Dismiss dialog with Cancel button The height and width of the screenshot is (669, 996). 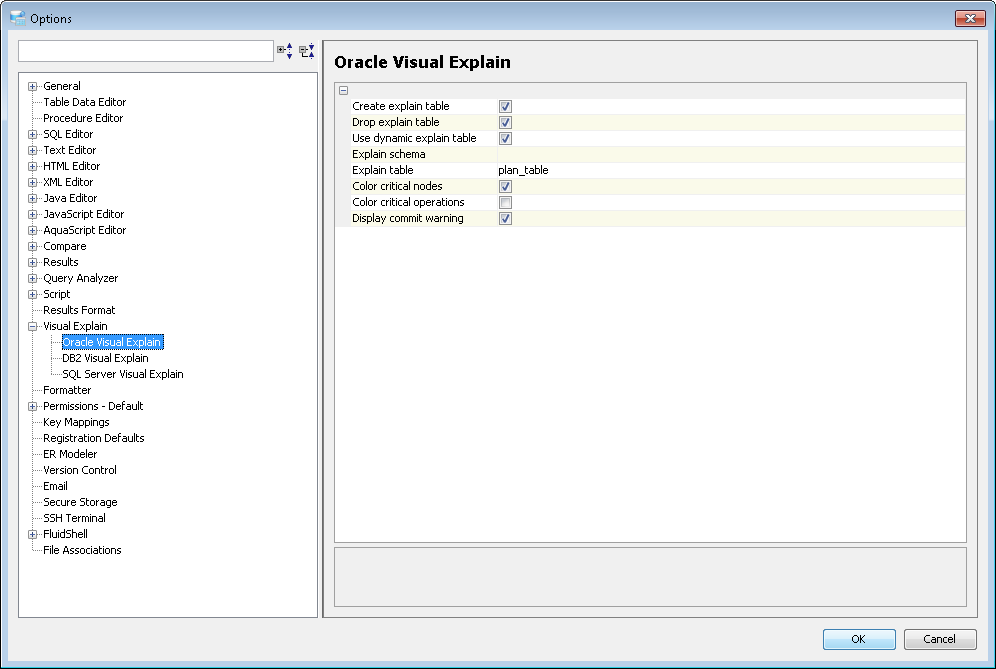939,639
